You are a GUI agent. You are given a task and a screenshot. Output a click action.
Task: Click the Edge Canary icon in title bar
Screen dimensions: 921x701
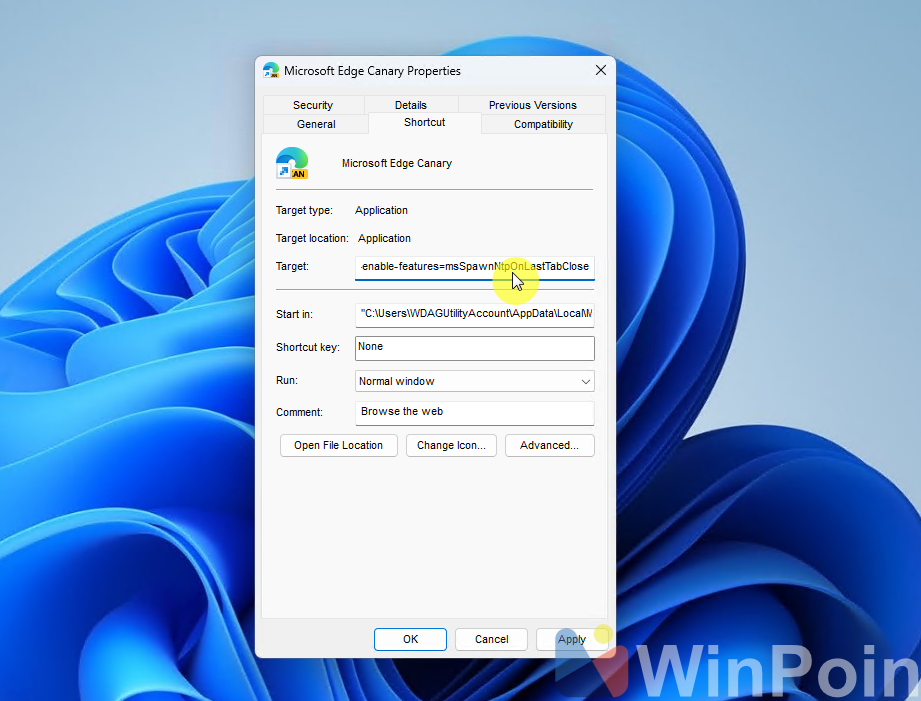(270, 71)
